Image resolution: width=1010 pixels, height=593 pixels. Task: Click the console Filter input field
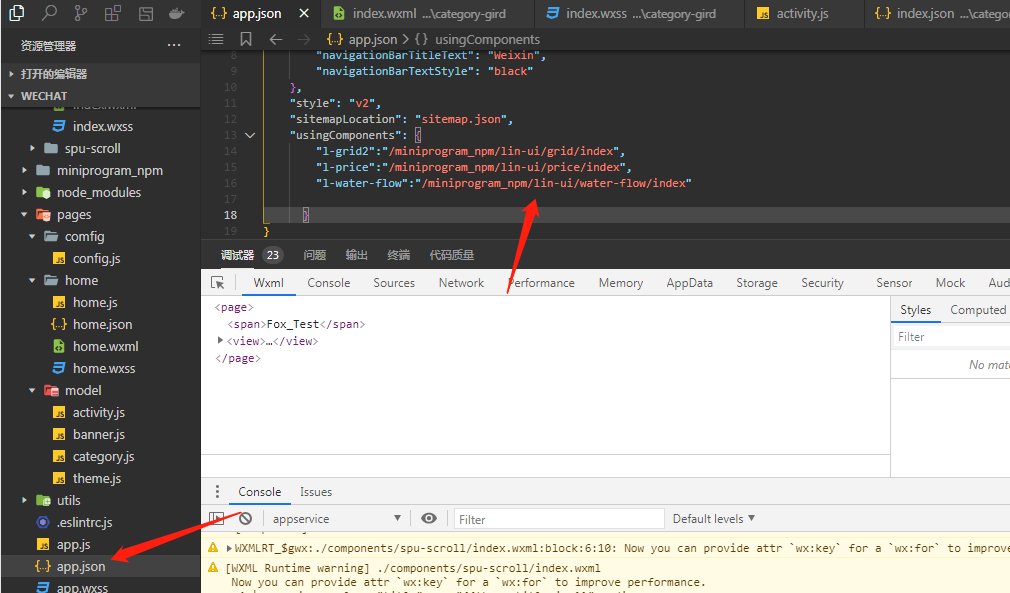point(560,519)
